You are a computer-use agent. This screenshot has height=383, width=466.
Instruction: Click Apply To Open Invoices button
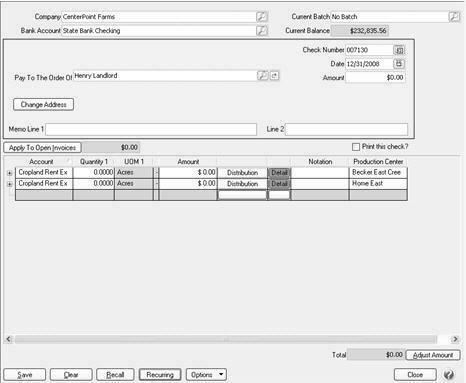42,147
